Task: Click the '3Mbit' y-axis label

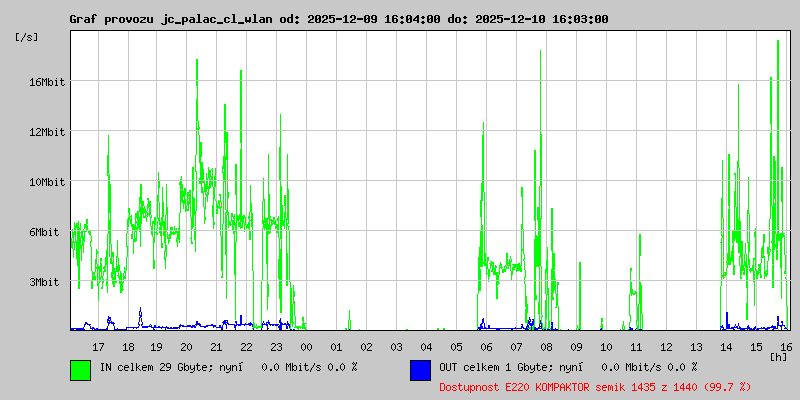Action: coord(43,282)
